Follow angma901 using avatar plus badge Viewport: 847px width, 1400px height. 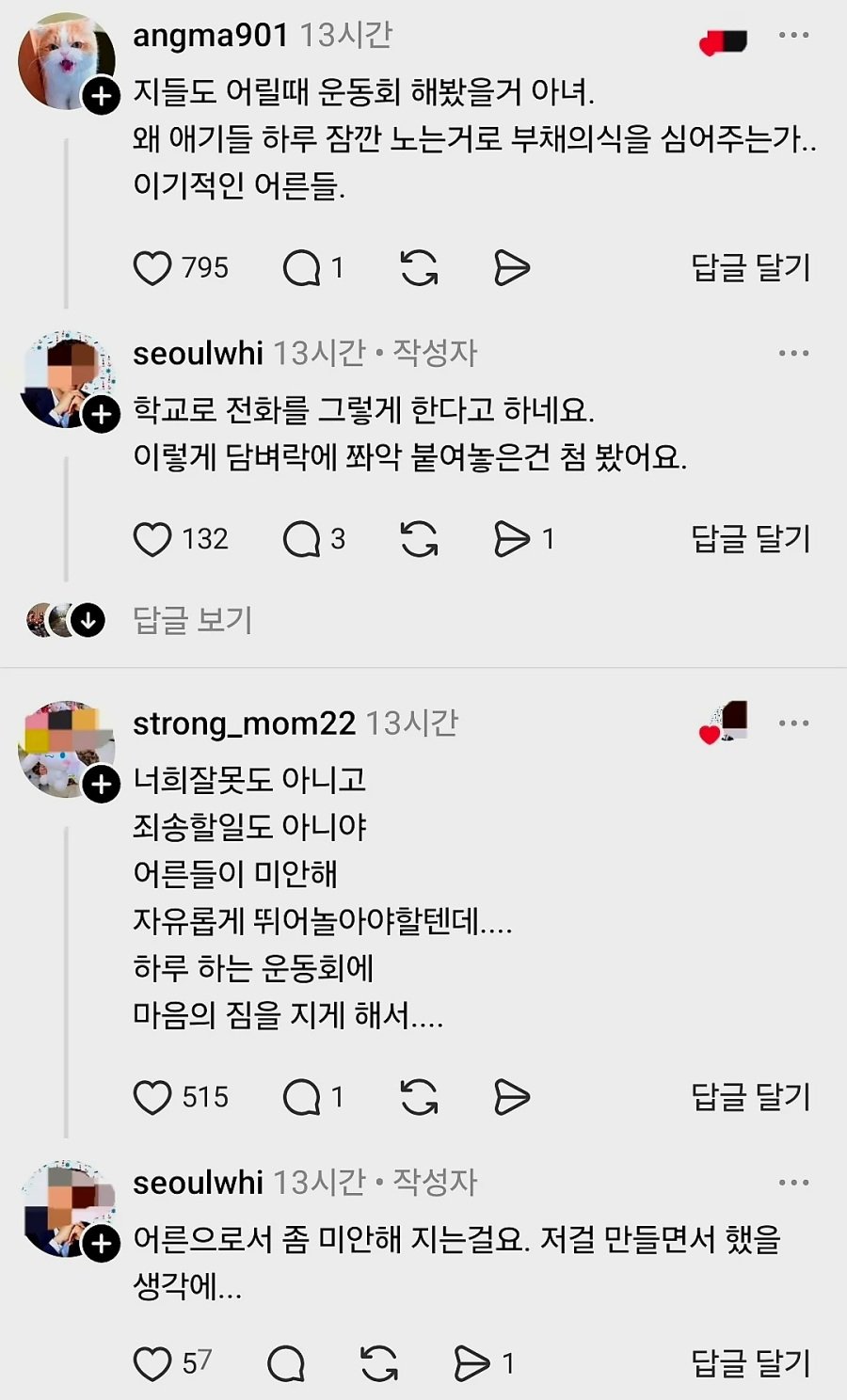click(x=102, y=96)
